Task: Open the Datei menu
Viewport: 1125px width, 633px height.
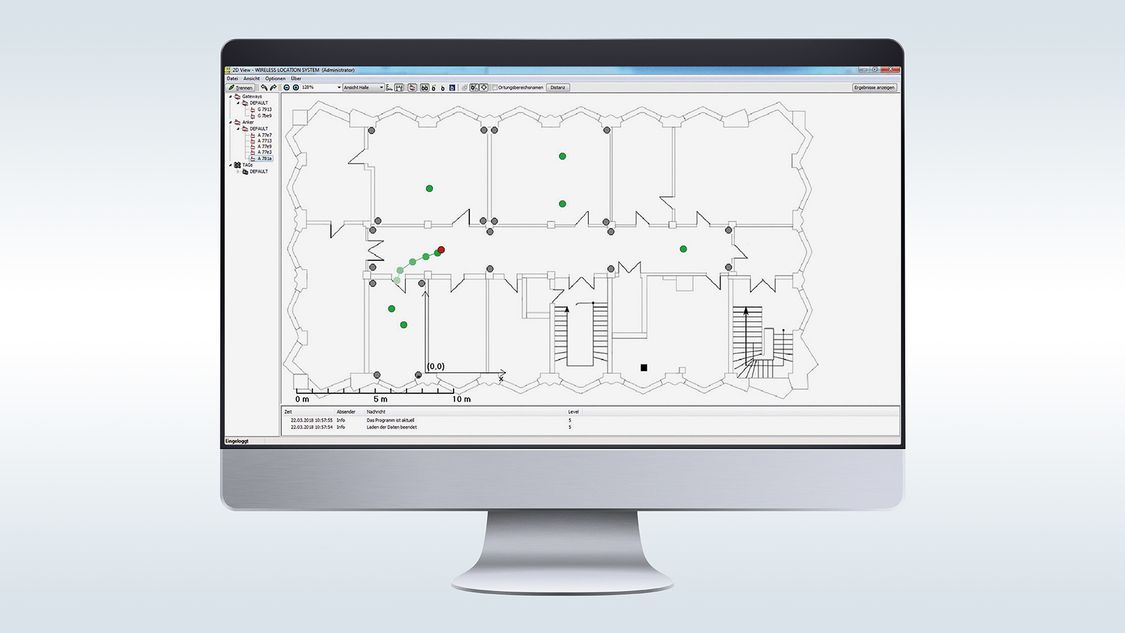Action: pos(232,78)
